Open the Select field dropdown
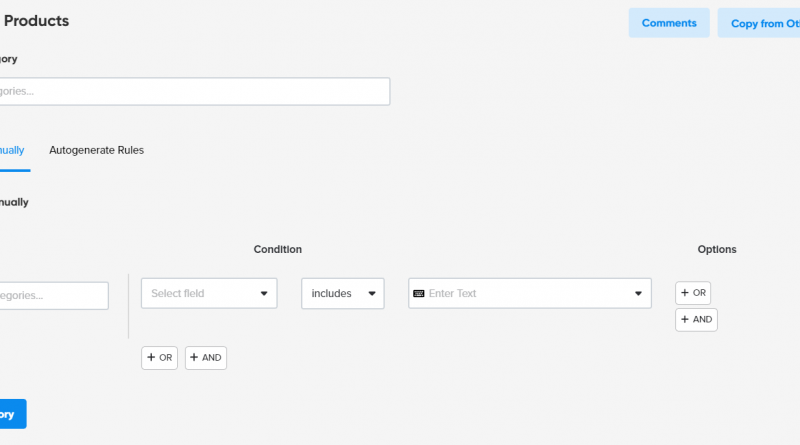800x445 pixels. 209,294
